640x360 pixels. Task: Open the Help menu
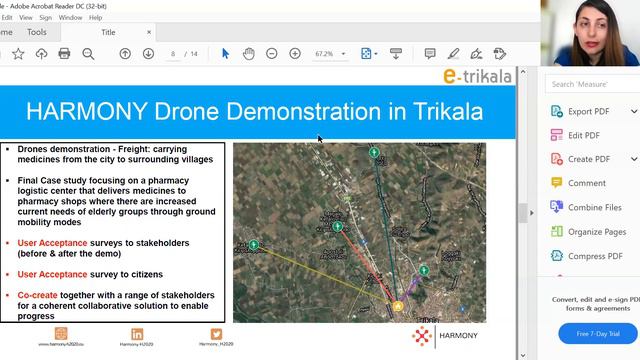[x=96, y=18]
